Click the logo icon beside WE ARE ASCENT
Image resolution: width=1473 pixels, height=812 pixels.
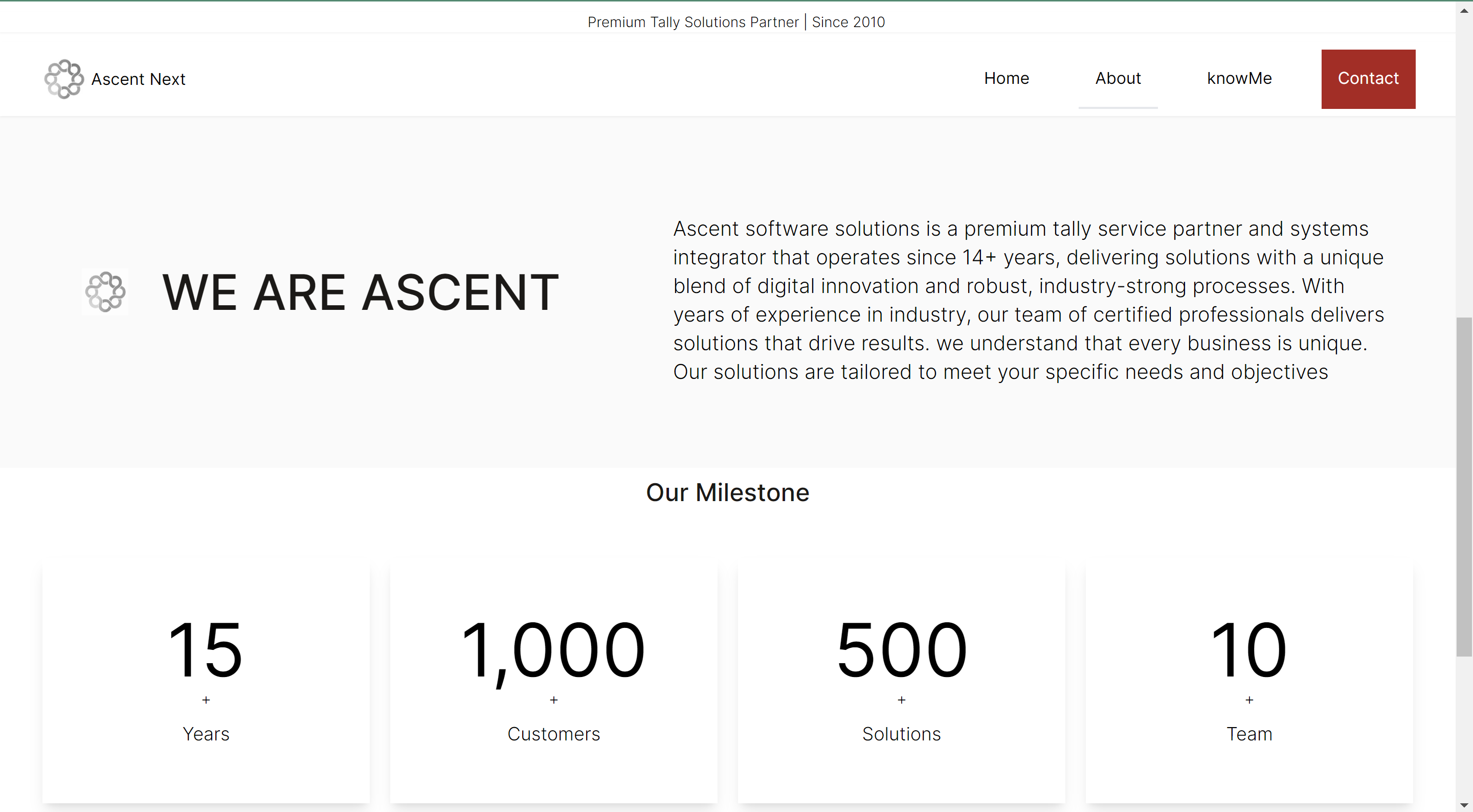coord(105,291)
